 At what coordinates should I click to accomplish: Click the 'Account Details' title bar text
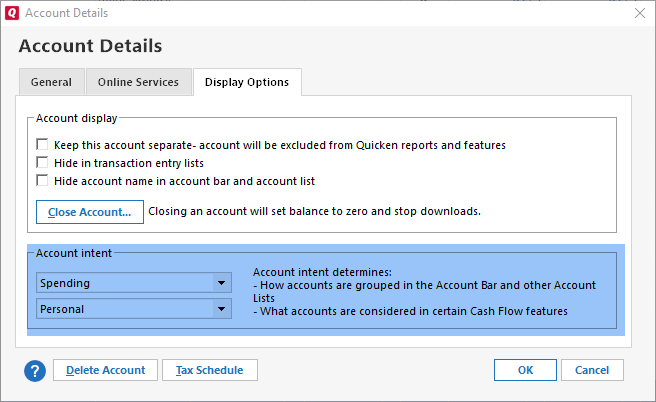(66, 13)
